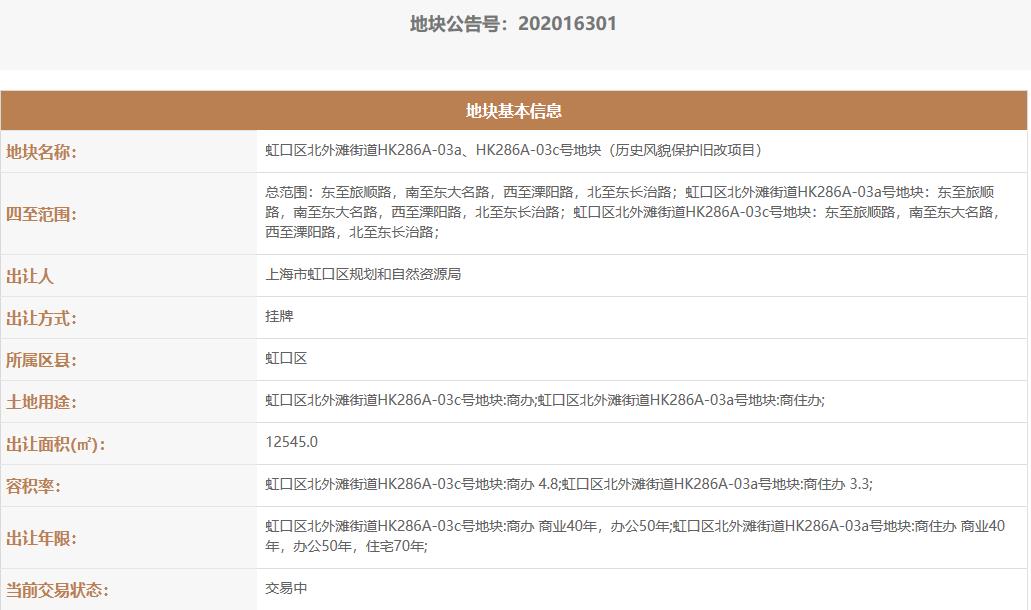This screenshot has width=1031, height=610.
Task: Click the 虹口区 district value
Action: [x=286, y=359]
